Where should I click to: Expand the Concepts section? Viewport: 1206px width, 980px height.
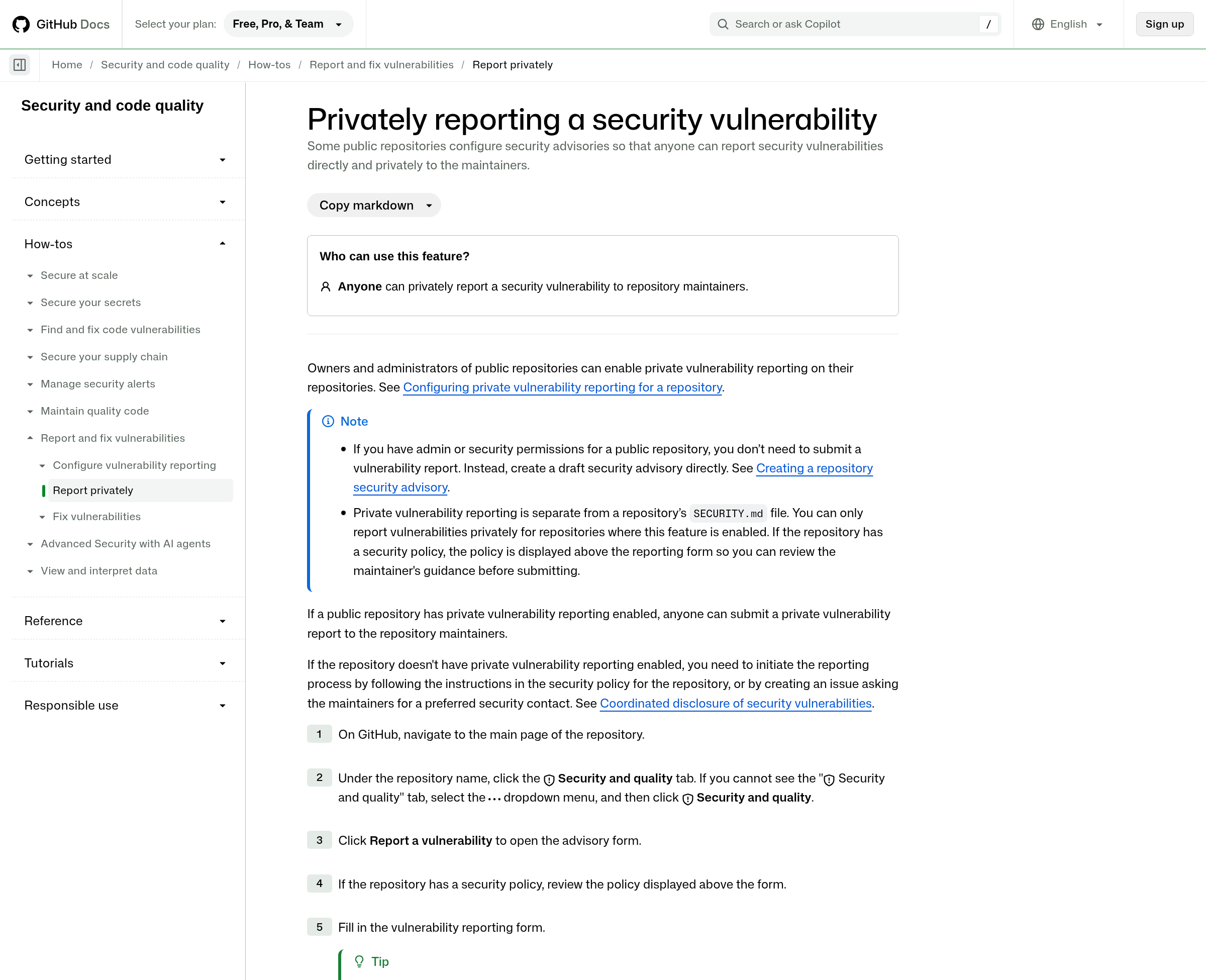click(x=125, y=202)
